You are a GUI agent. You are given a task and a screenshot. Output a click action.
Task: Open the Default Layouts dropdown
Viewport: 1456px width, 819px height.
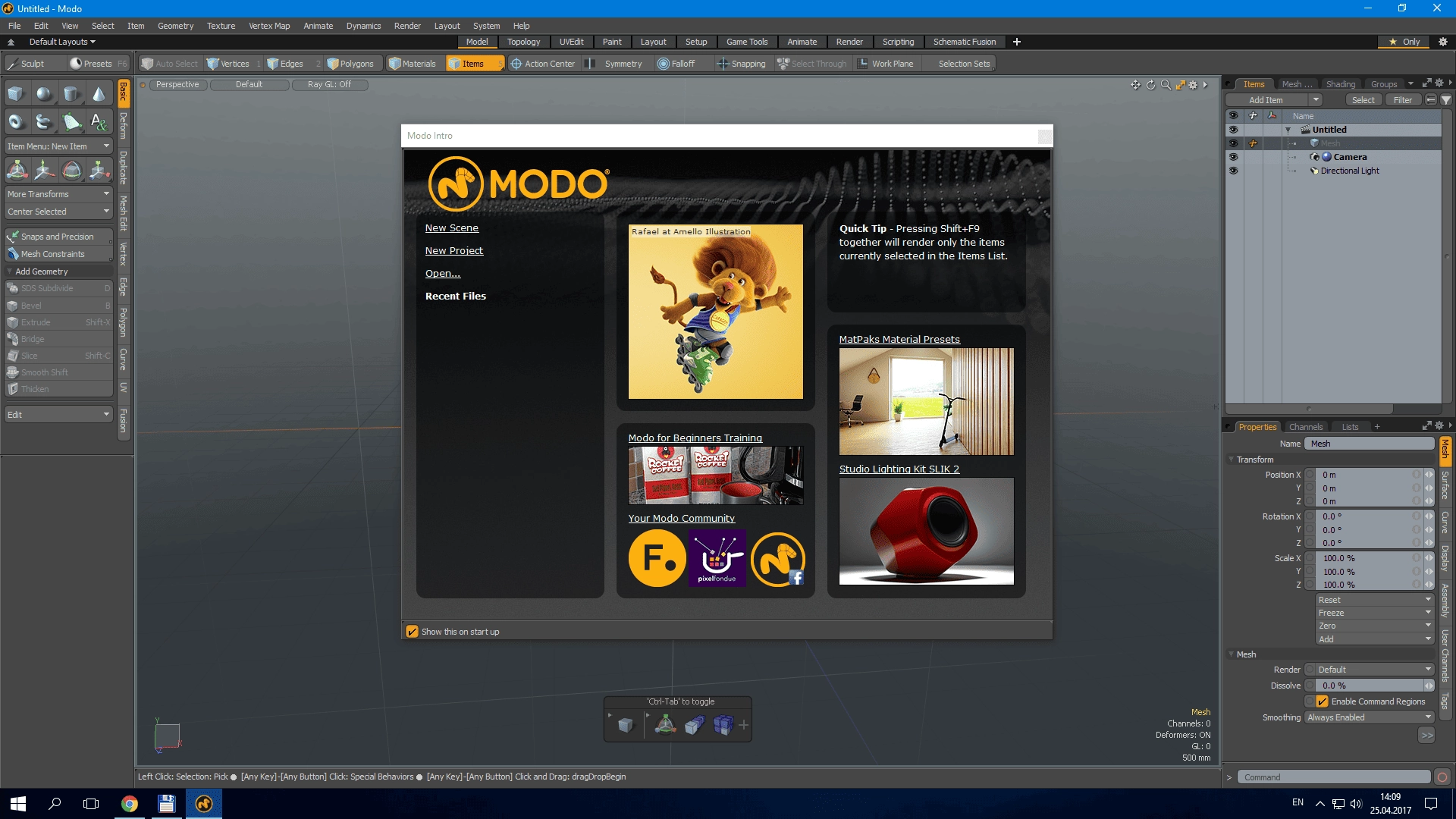[62, 42]
